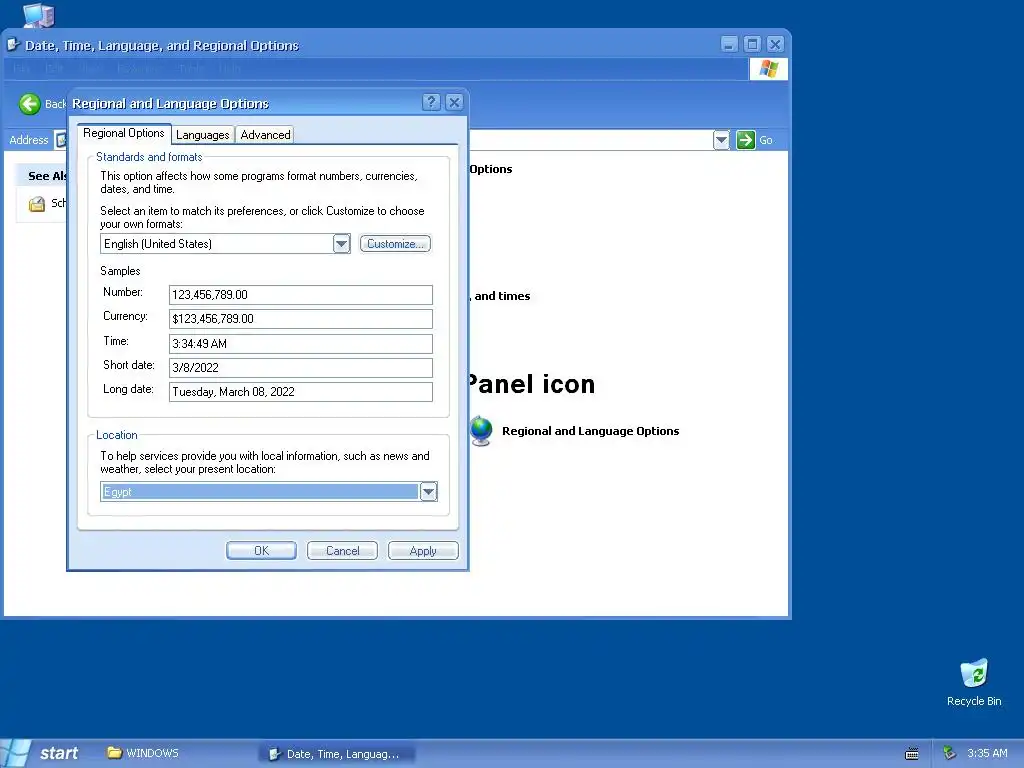Viewport: 1024px width, 768px height.
Task: Click the tray icon next to the clock
Action: pyautogui.click(x=950, y=753)
